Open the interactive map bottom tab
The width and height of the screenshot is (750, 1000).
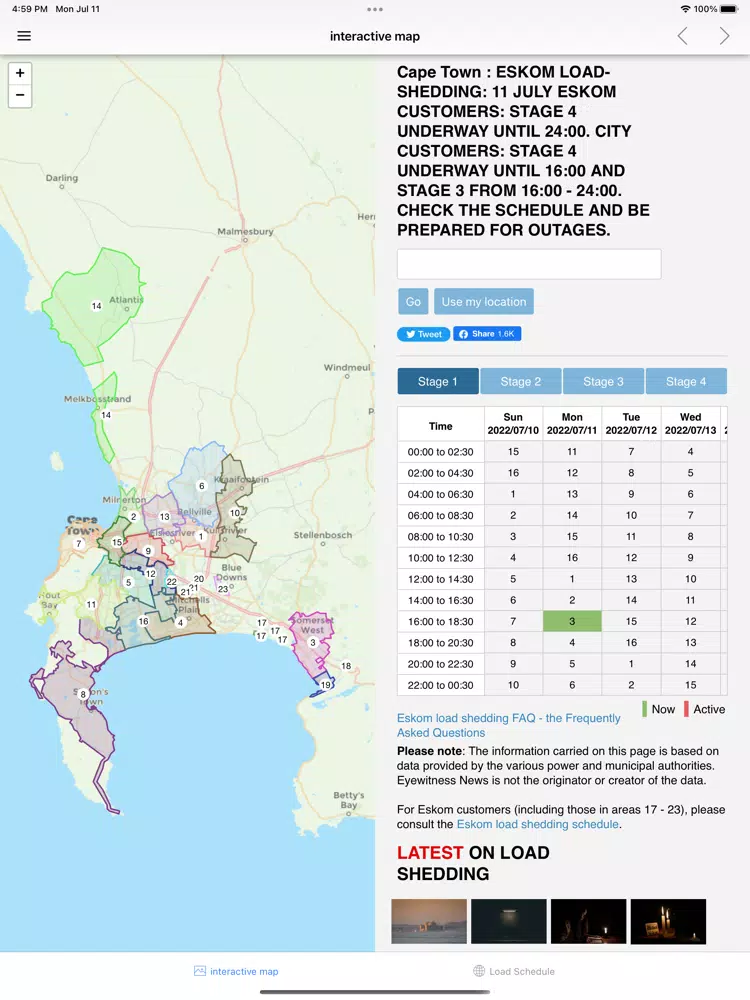236,971
